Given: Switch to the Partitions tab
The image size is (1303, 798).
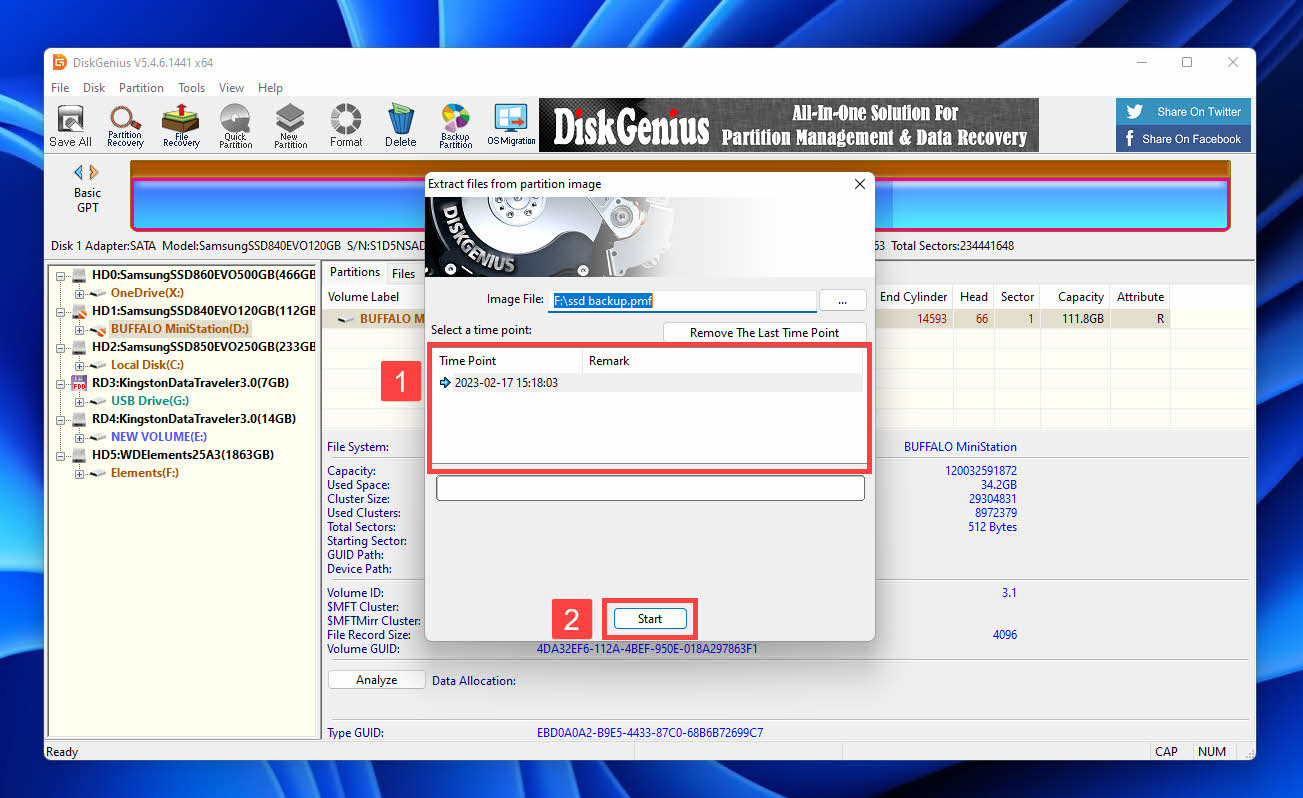Looking at the screenshot, I should tap(355, 272).
